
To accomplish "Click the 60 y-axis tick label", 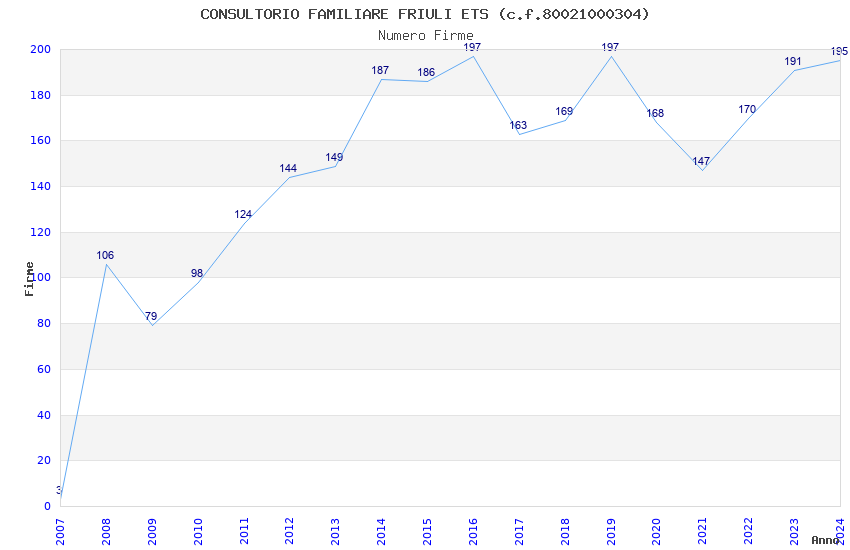I will pyautogui.click(x=43, y=370).
